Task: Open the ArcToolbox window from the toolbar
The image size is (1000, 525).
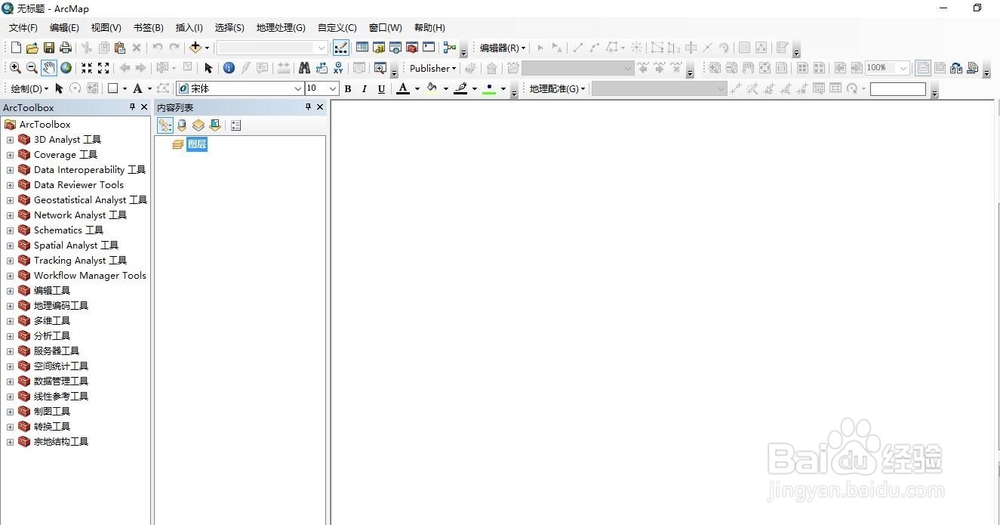Action: click(x=412, y=47)
